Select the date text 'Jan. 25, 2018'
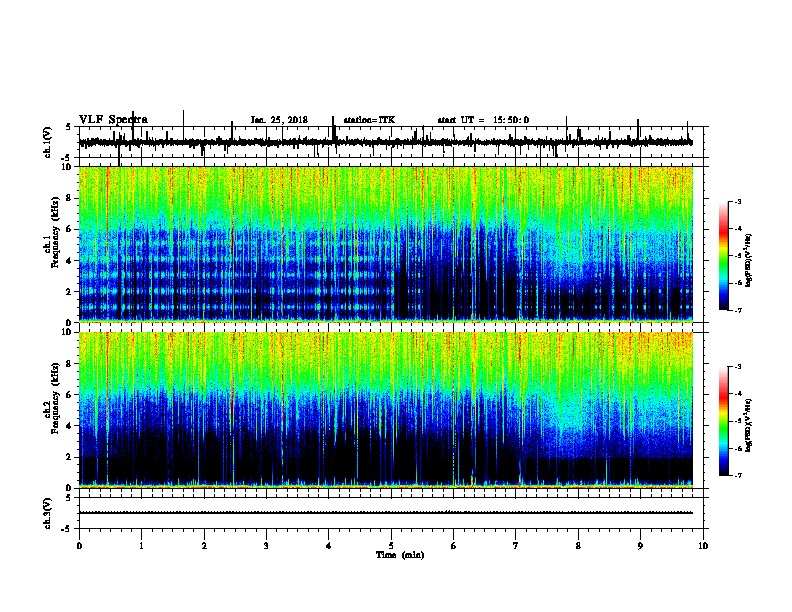Image resolution: width=792 pixels, height=612 pixels. [279, 120]
